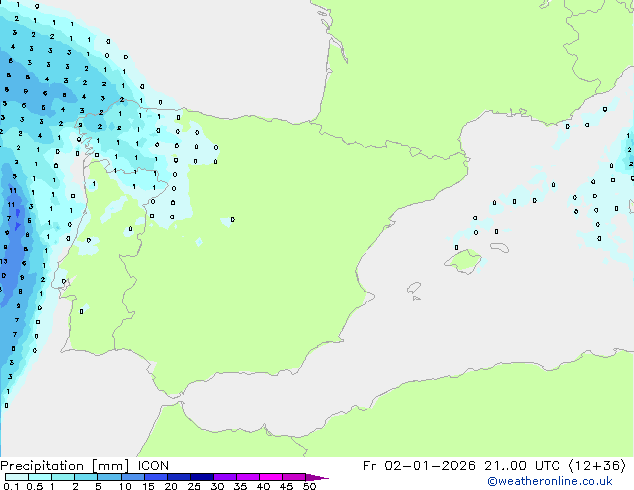Click the dark navy legend swatch above 25

[x=202, y=478]
